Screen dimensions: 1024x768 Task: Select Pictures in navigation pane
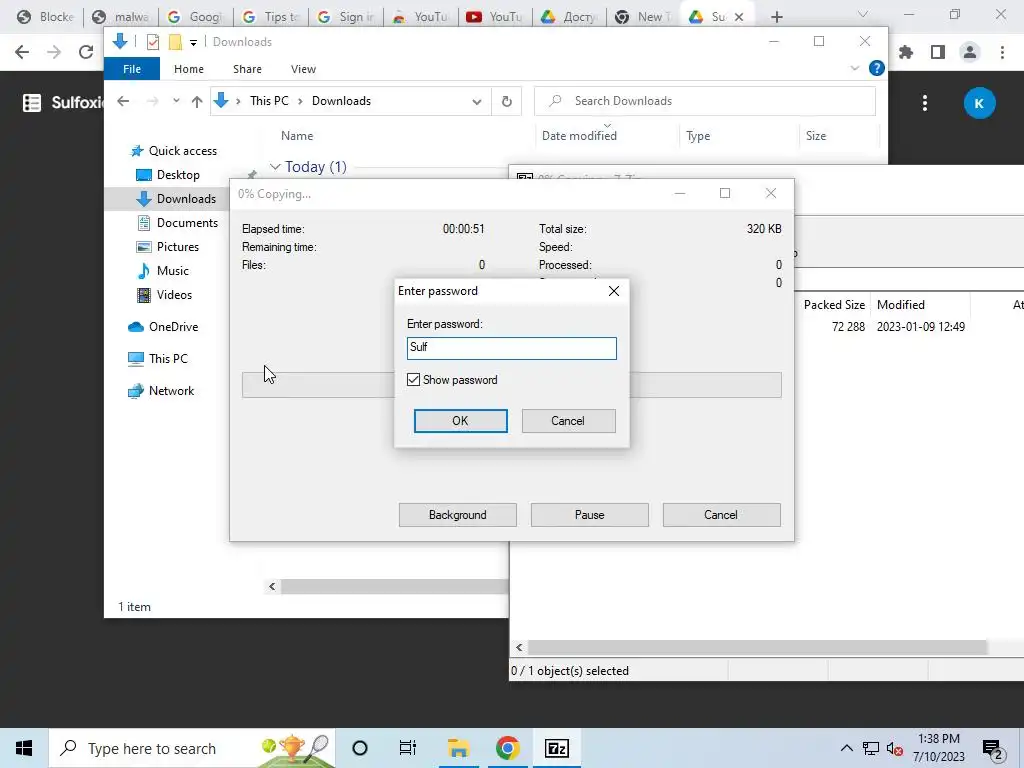click(178, 247)
